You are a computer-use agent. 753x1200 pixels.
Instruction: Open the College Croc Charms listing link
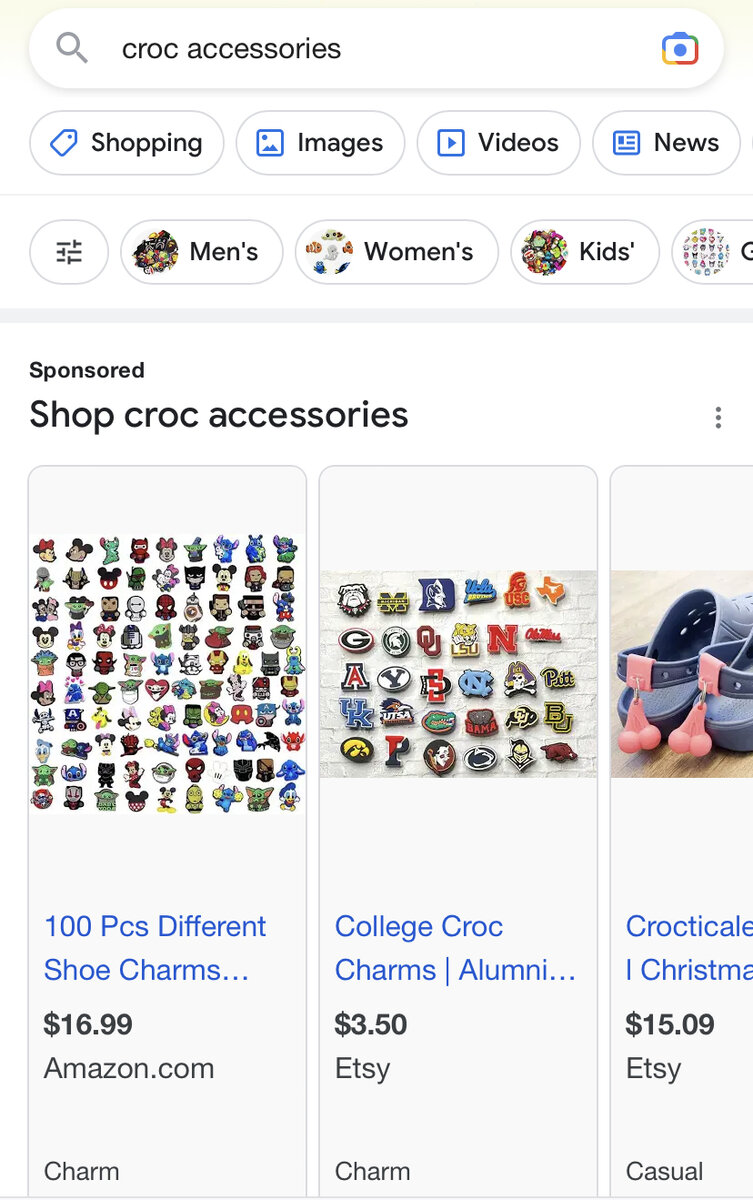pyautogui.click(x=455, y=948)
